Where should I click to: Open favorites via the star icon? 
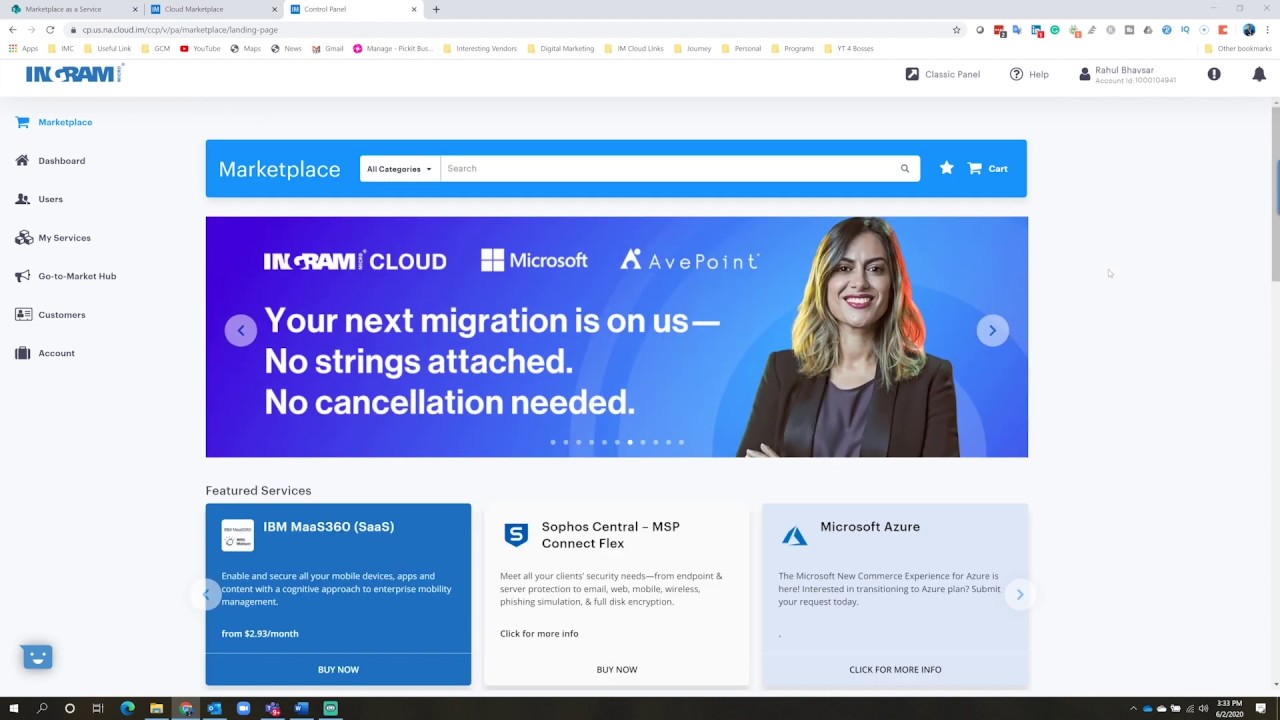(x=946, y=169)
